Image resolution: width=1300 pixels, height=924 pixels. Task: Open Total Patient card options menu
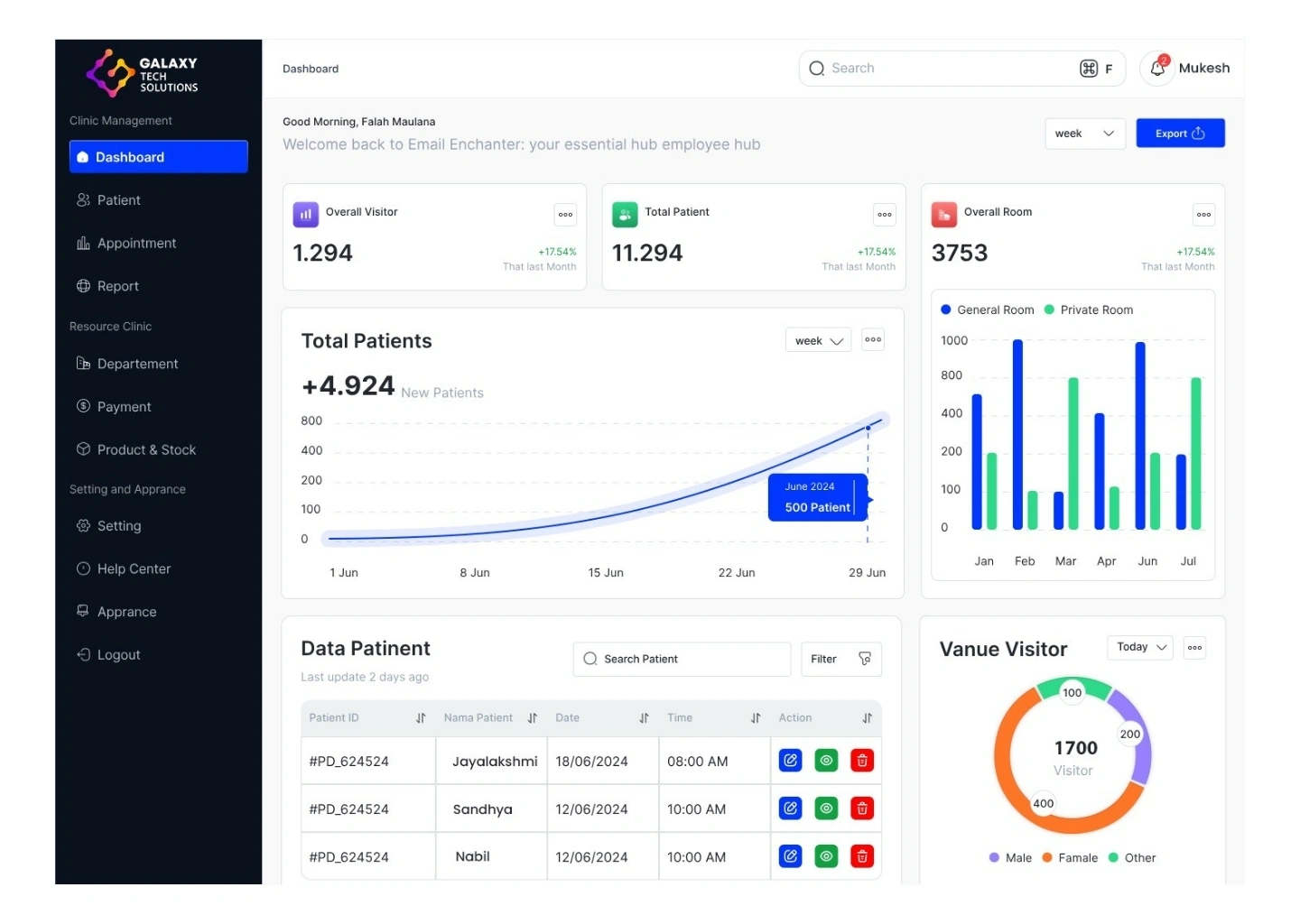[884, 215]
